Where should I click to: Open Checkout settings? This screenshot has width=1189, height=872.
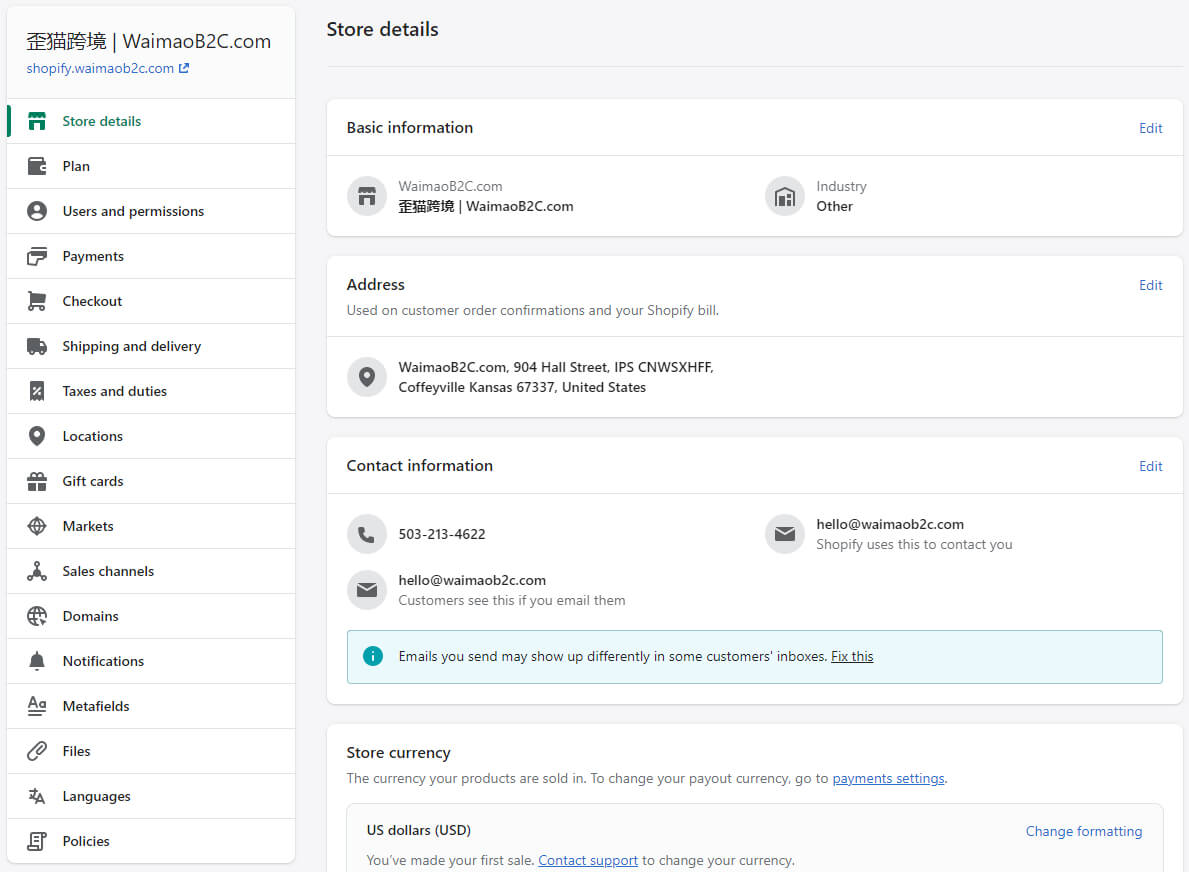point(151,301)
